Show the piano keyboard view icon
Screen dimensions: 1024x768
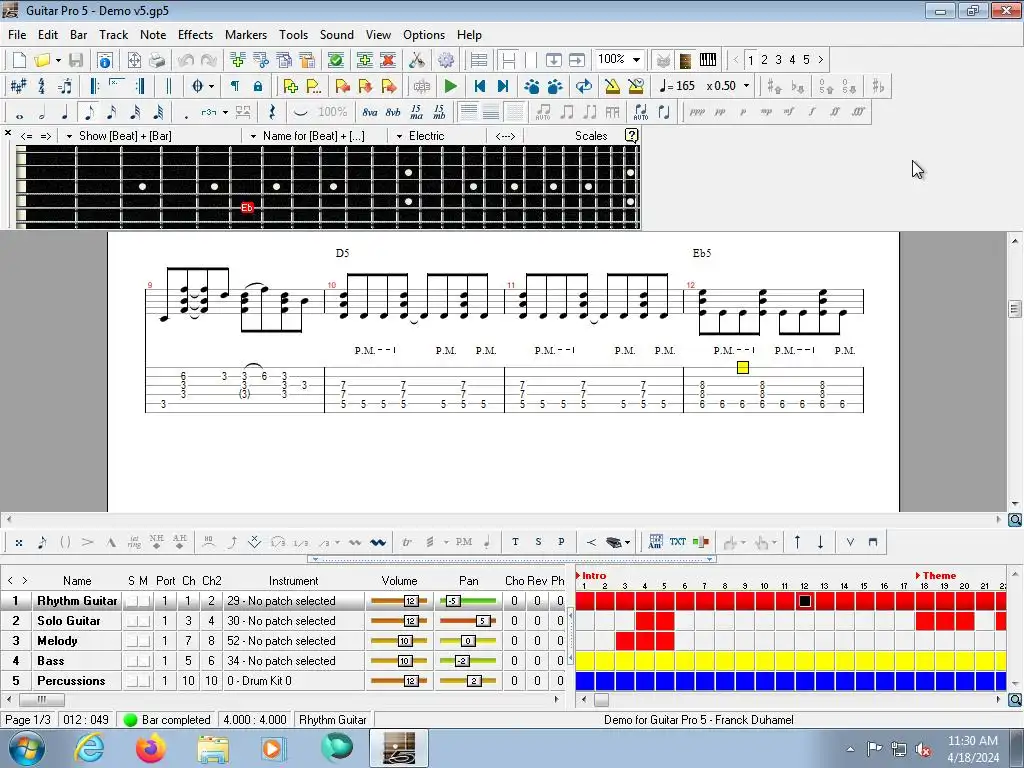708,60
